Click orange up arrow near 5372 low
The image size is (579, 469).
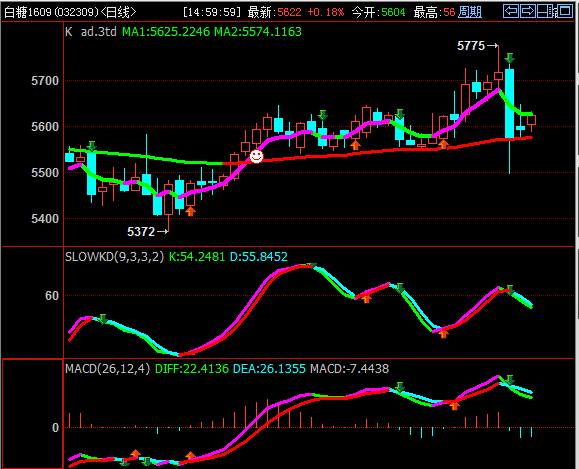coord(190,211)
